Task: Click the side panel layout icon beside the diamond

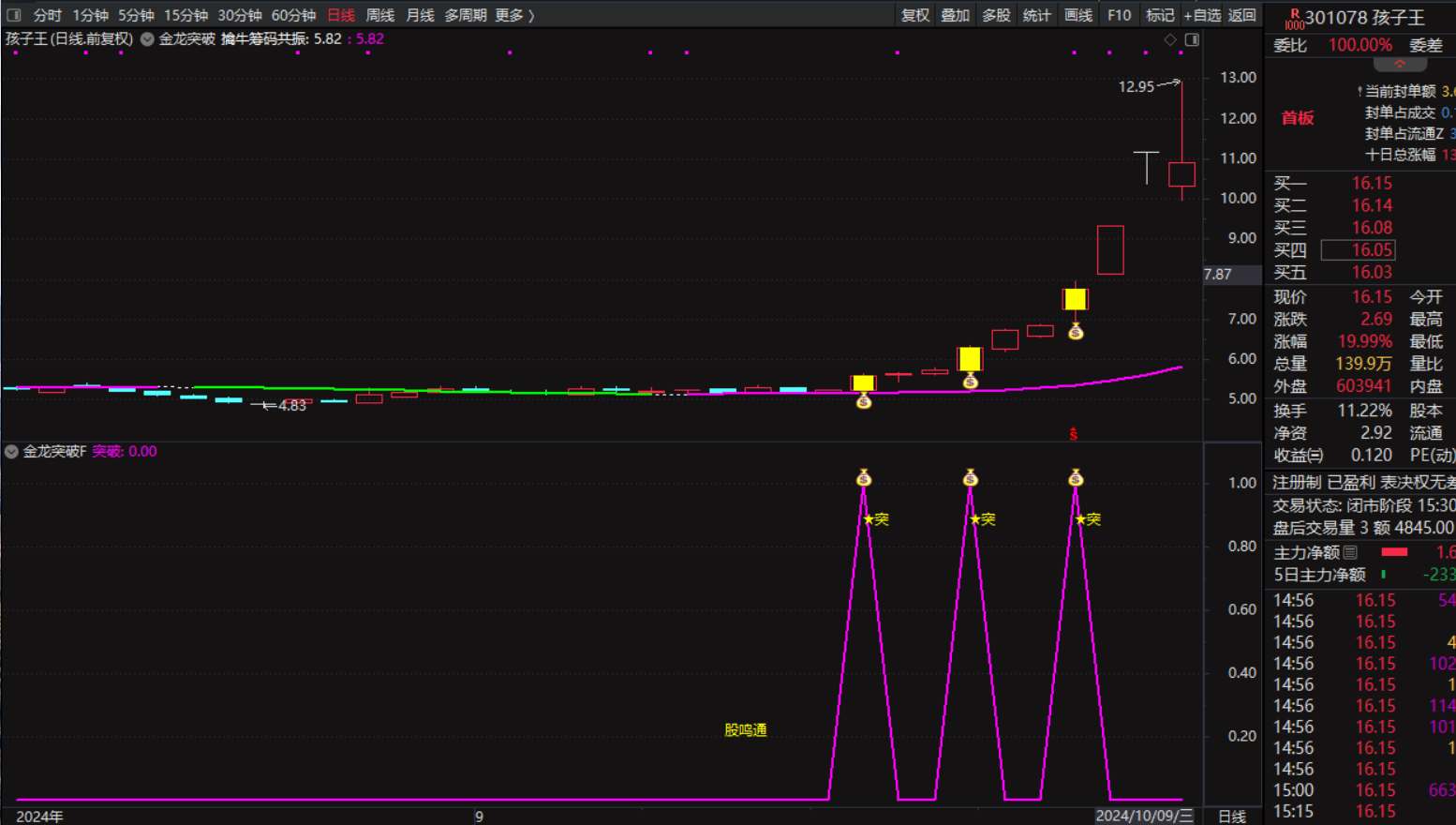Action: tap(1192, 39)
